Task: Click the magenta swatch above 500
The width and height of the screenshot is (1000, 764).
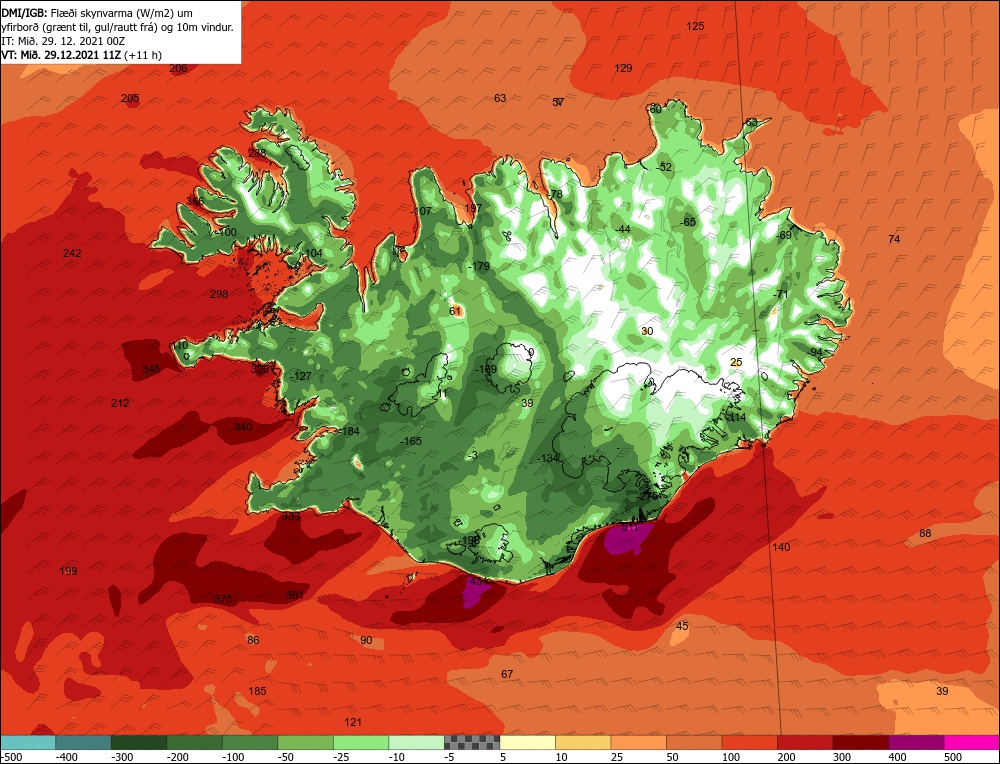Action: pyautogui.click(x=972, y=742)
